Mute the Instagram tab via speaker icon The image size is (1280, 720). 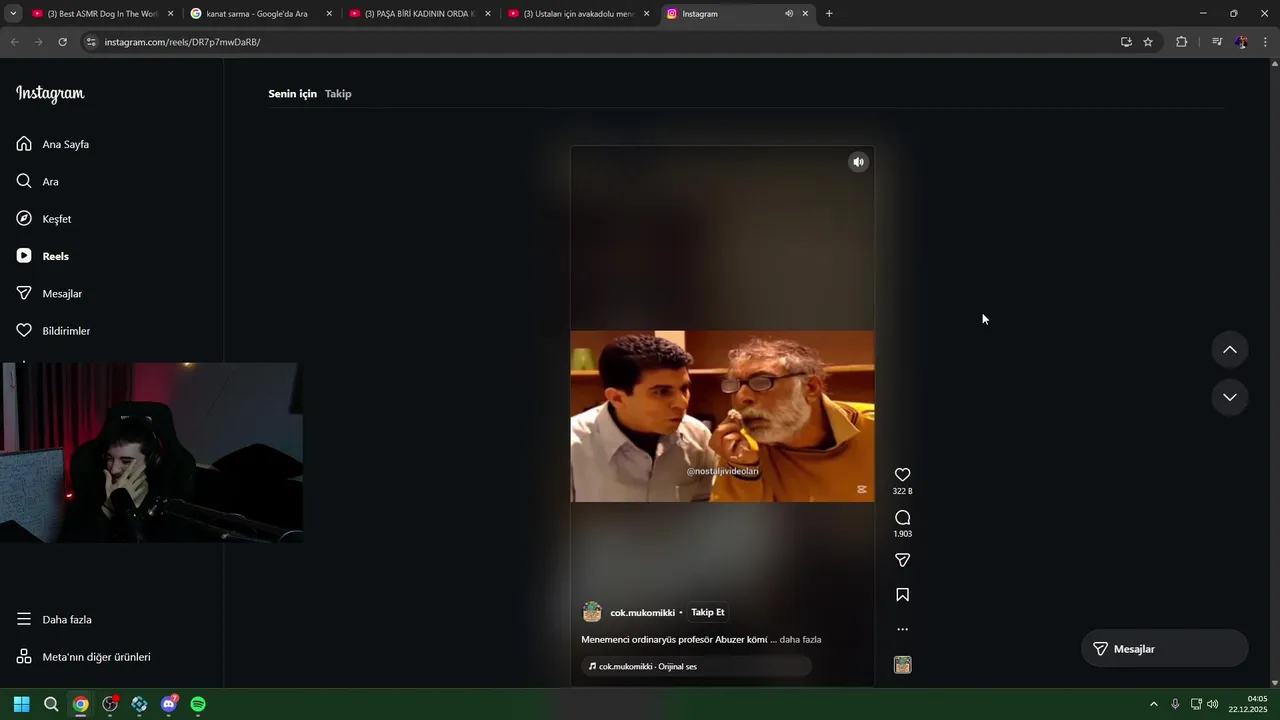tap(789, 14)
